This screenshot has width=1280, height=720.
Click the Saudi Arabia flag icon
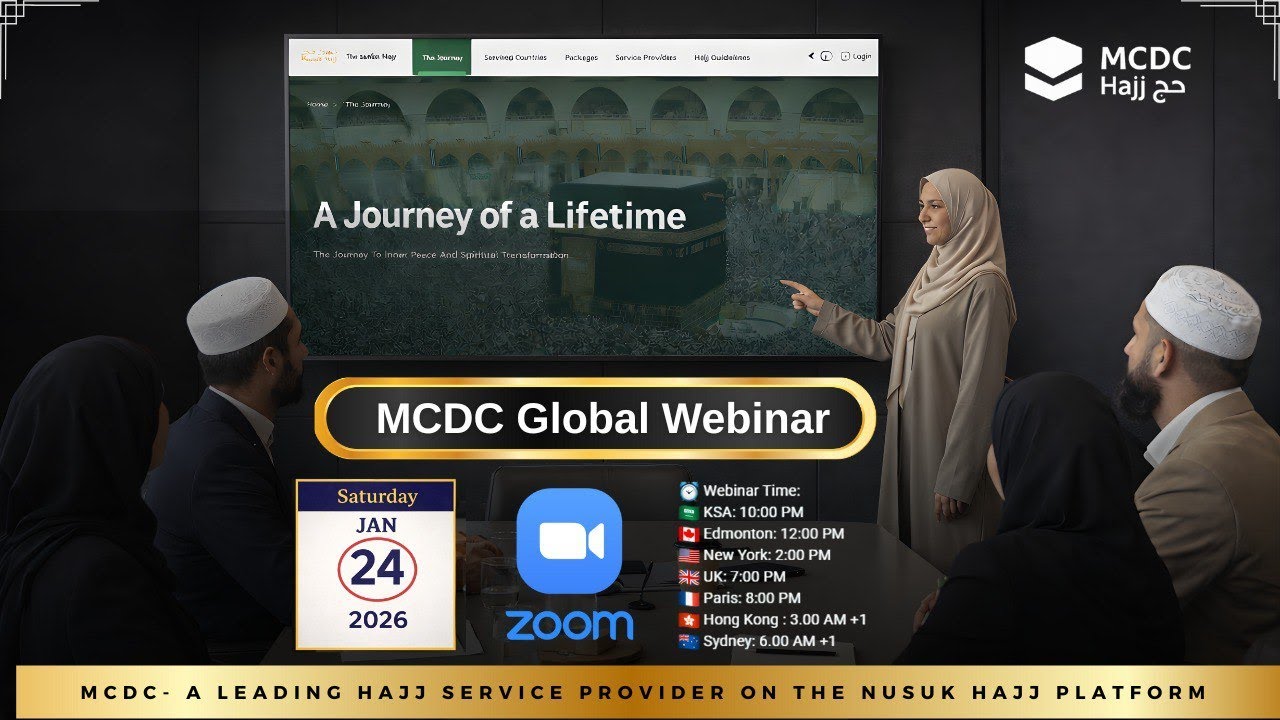tap(689, 512)
